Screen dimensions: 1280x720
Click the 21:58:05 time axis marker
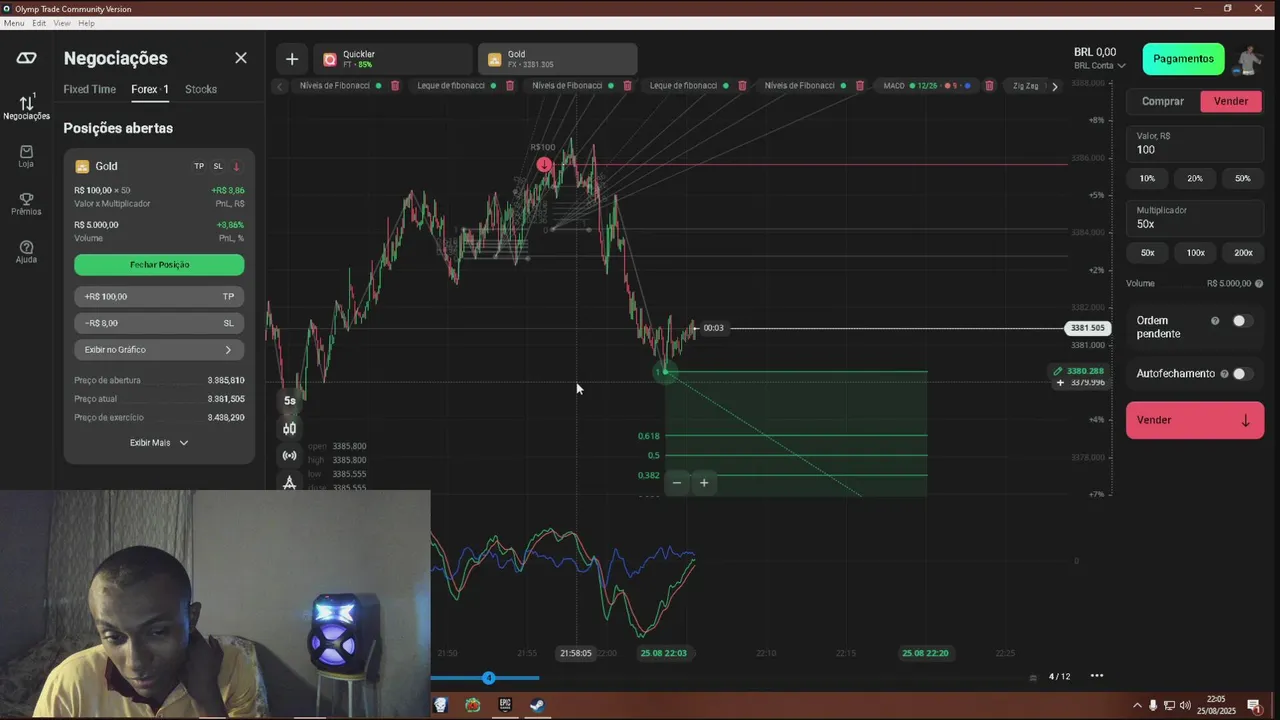(x=576, y=653)
